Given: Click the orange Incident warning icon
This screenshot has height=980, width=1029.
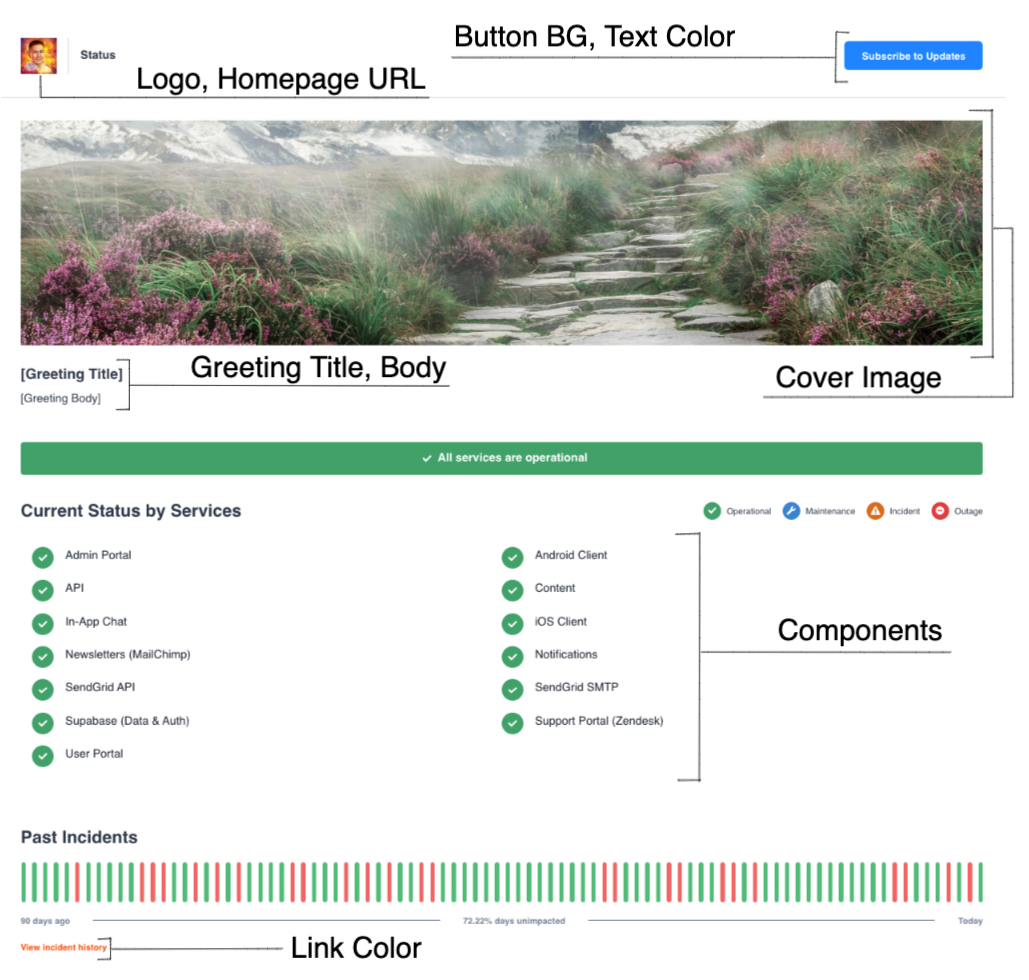Looking at the screenshot, I should point(875,511).
